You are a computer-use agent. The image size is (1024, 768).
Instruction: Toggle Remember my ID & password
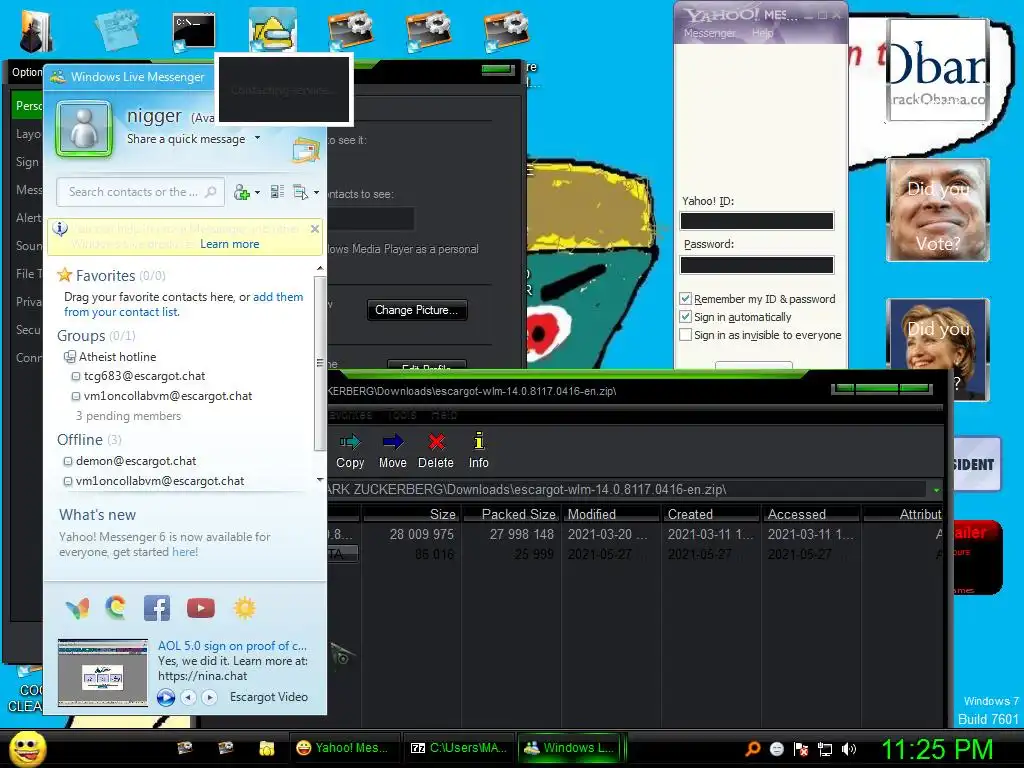685,299
